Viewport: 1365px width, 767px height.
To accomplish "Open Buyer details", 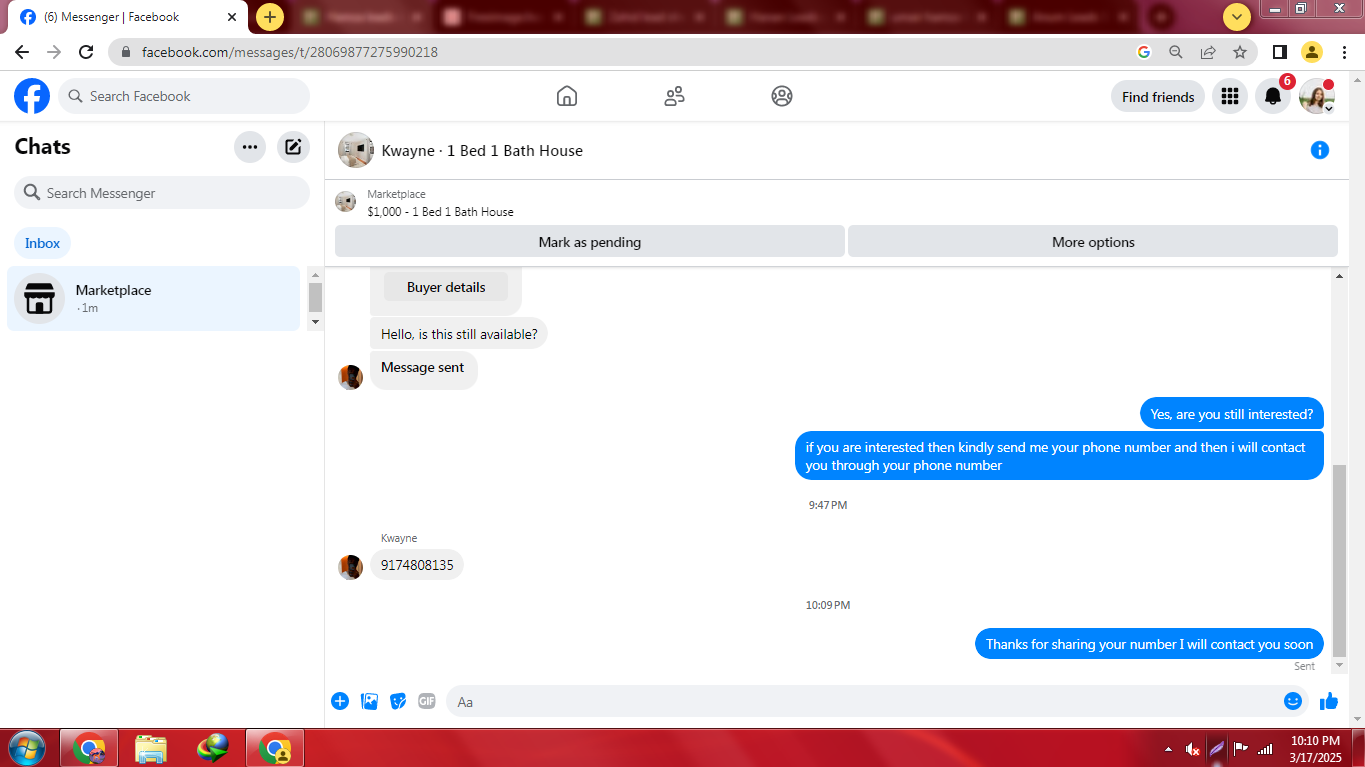I will pos(446,287).
